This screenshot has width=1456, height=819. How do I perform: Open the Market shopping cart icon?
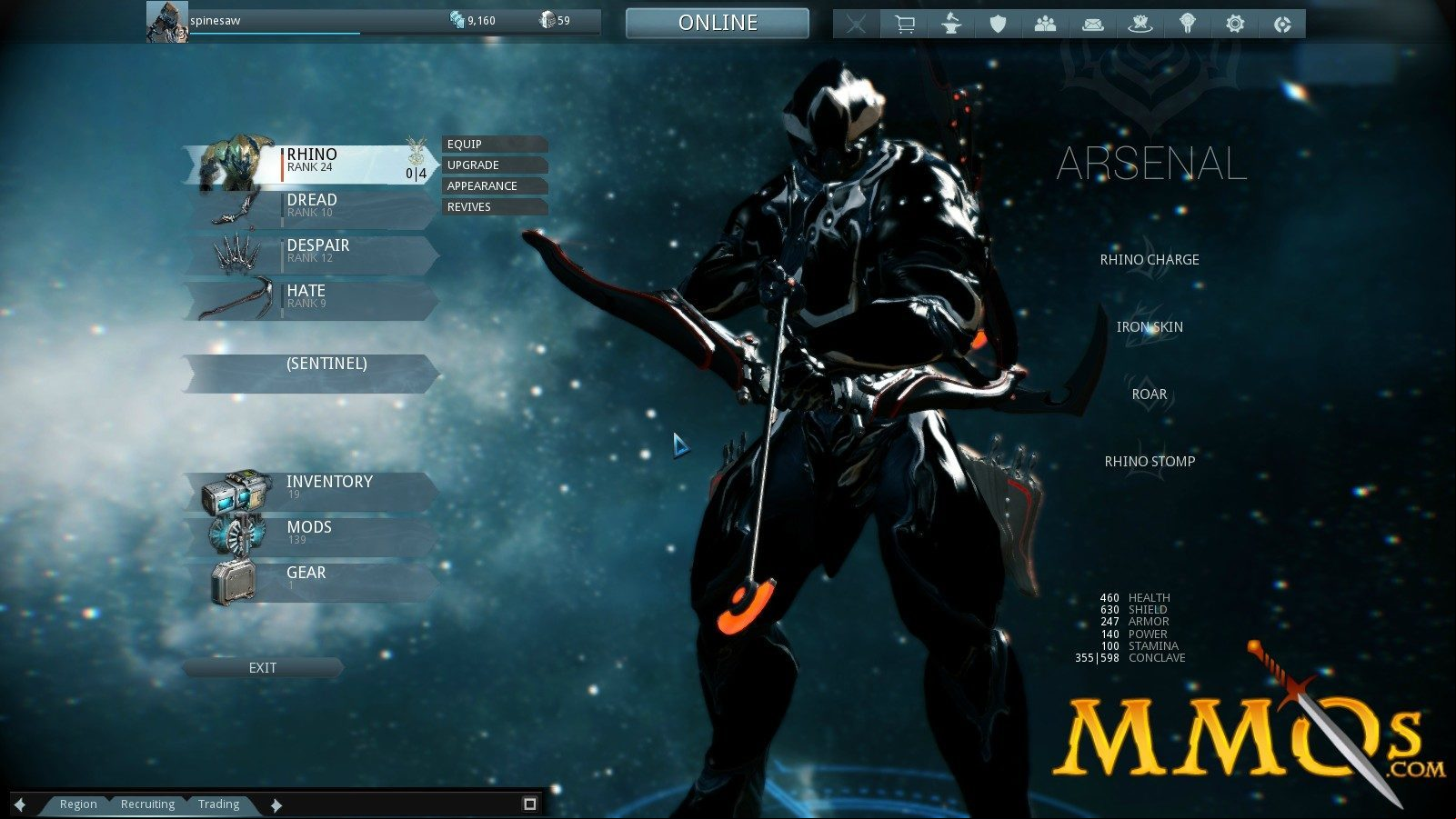tap(904, 24)
